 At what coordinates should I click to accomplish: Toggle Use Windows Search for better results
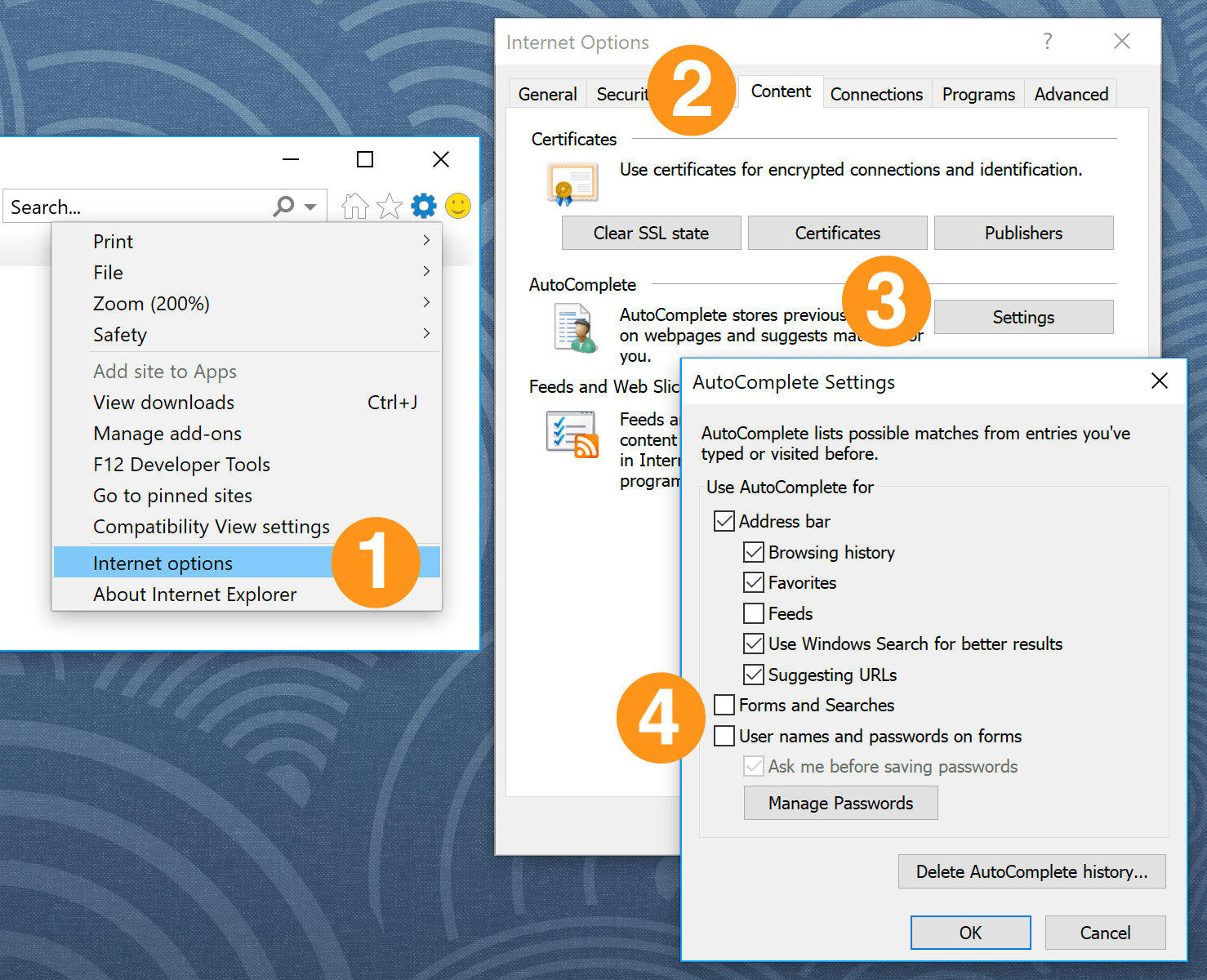click(x=754, y=644)
